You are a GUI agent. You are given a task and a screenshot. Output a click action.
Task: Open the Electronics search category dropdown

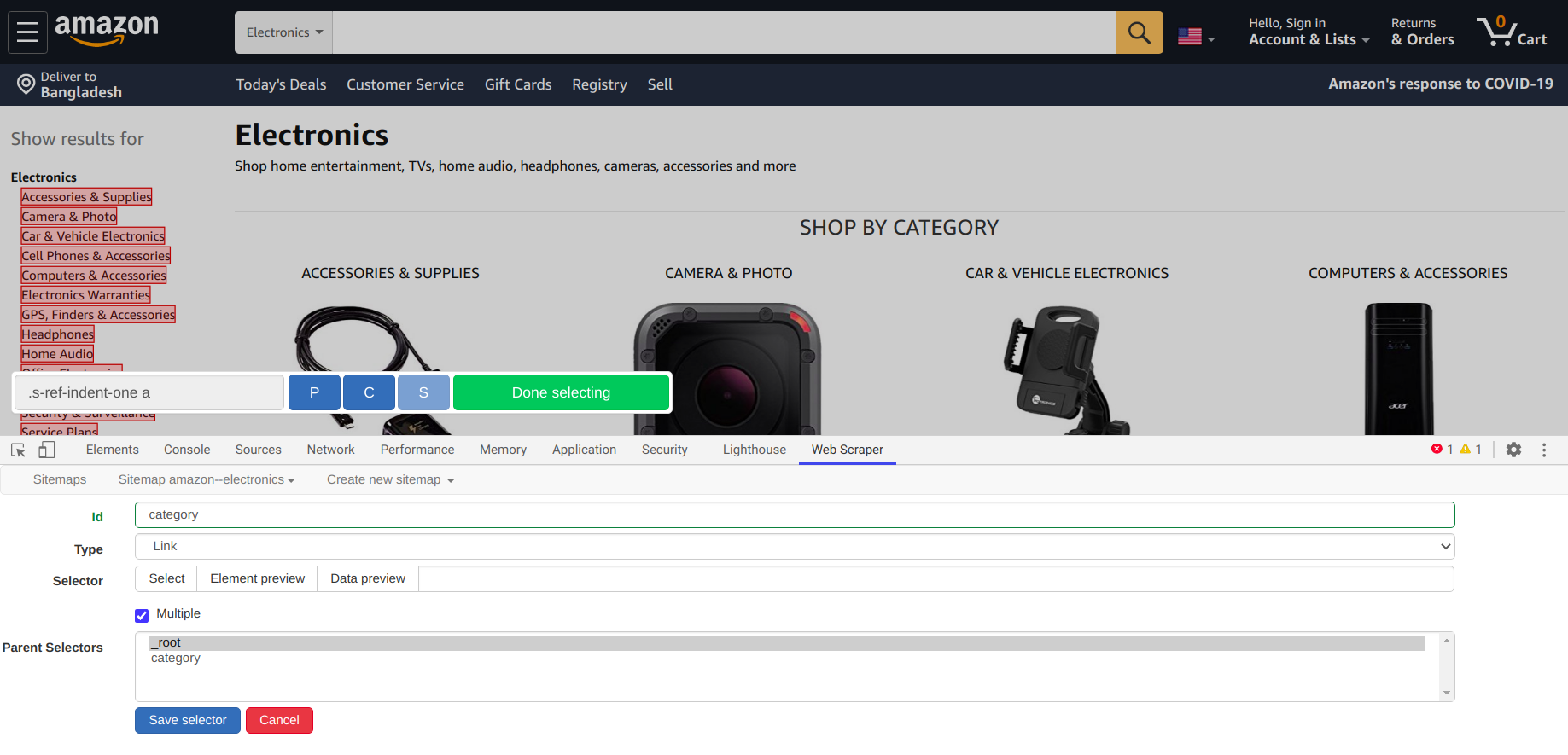(284, 32)
